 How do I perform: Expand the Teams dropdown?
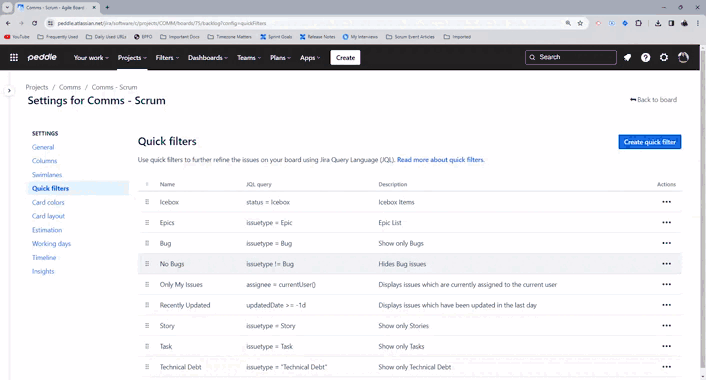pyautogui.click(x=249, y=58)
